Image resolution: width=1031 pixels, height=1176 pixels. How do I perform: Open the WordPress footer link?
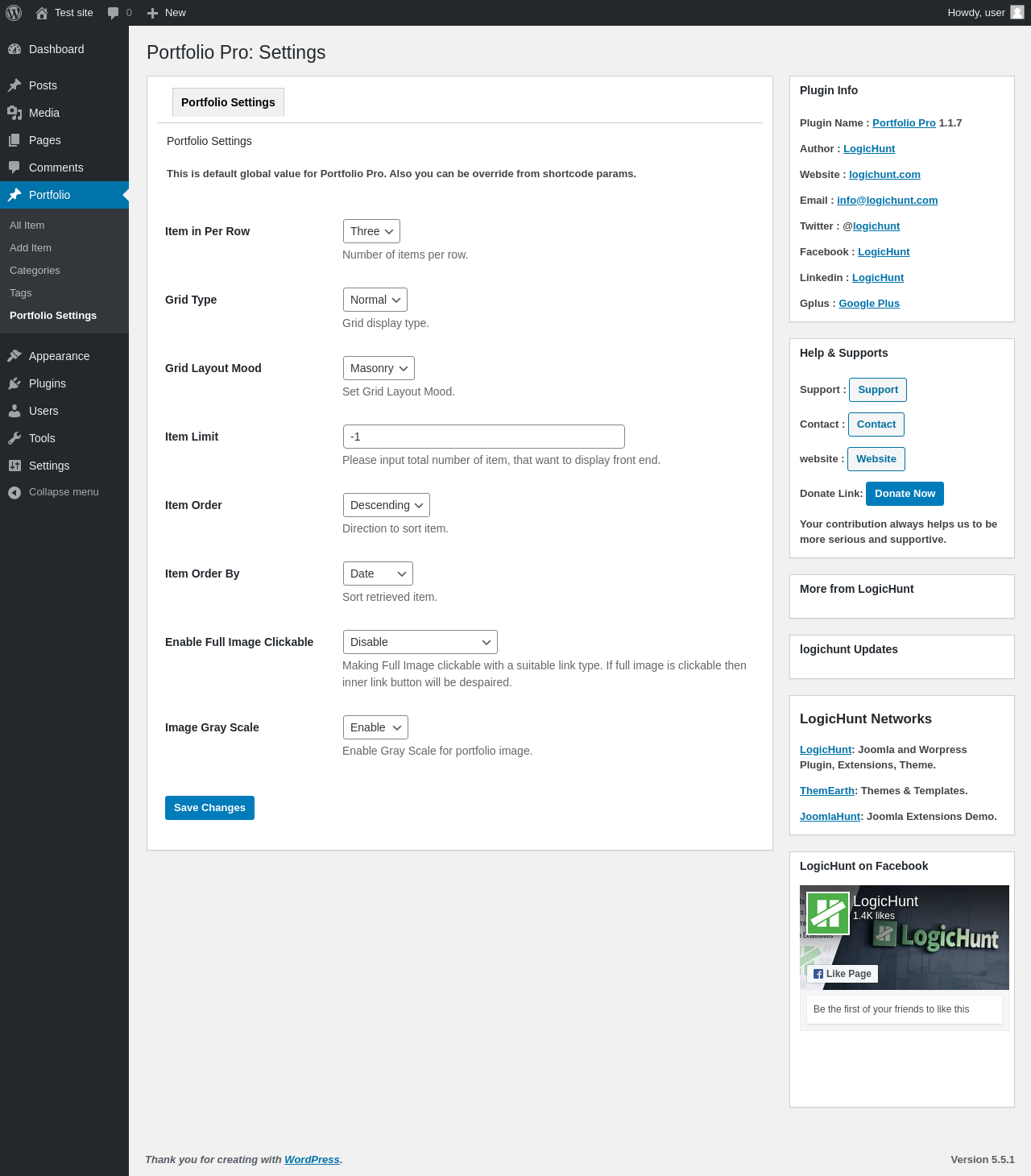312,1160
